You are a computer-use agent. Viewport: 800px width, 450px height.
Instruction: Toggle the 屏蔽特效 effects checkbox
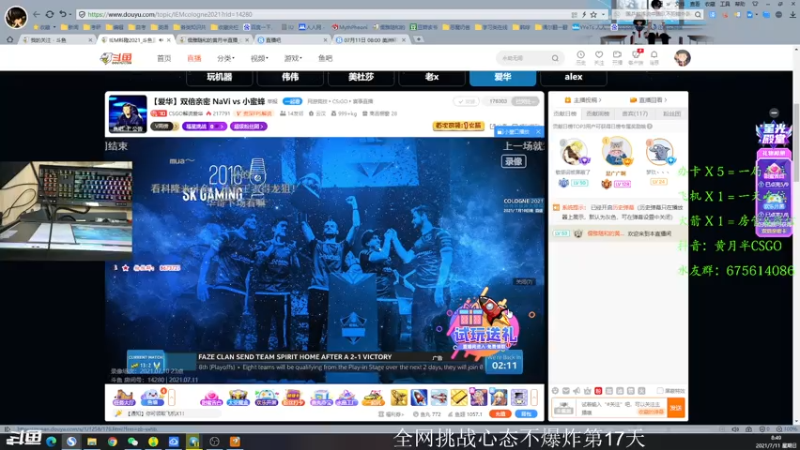[660, 391]
